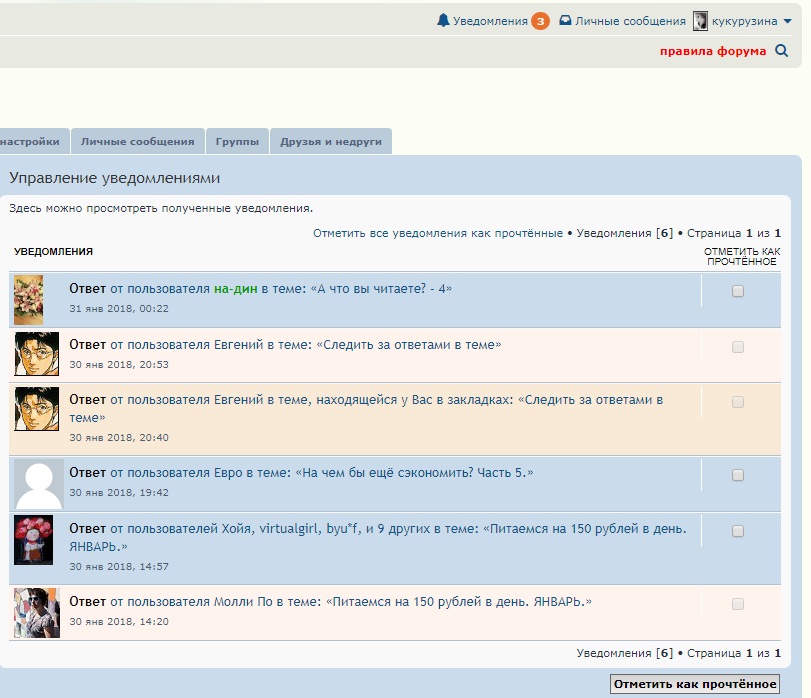The width and height of the screenshot is (811, 698).
Task: Click the forum search magnifier icon
Action: 782,51
